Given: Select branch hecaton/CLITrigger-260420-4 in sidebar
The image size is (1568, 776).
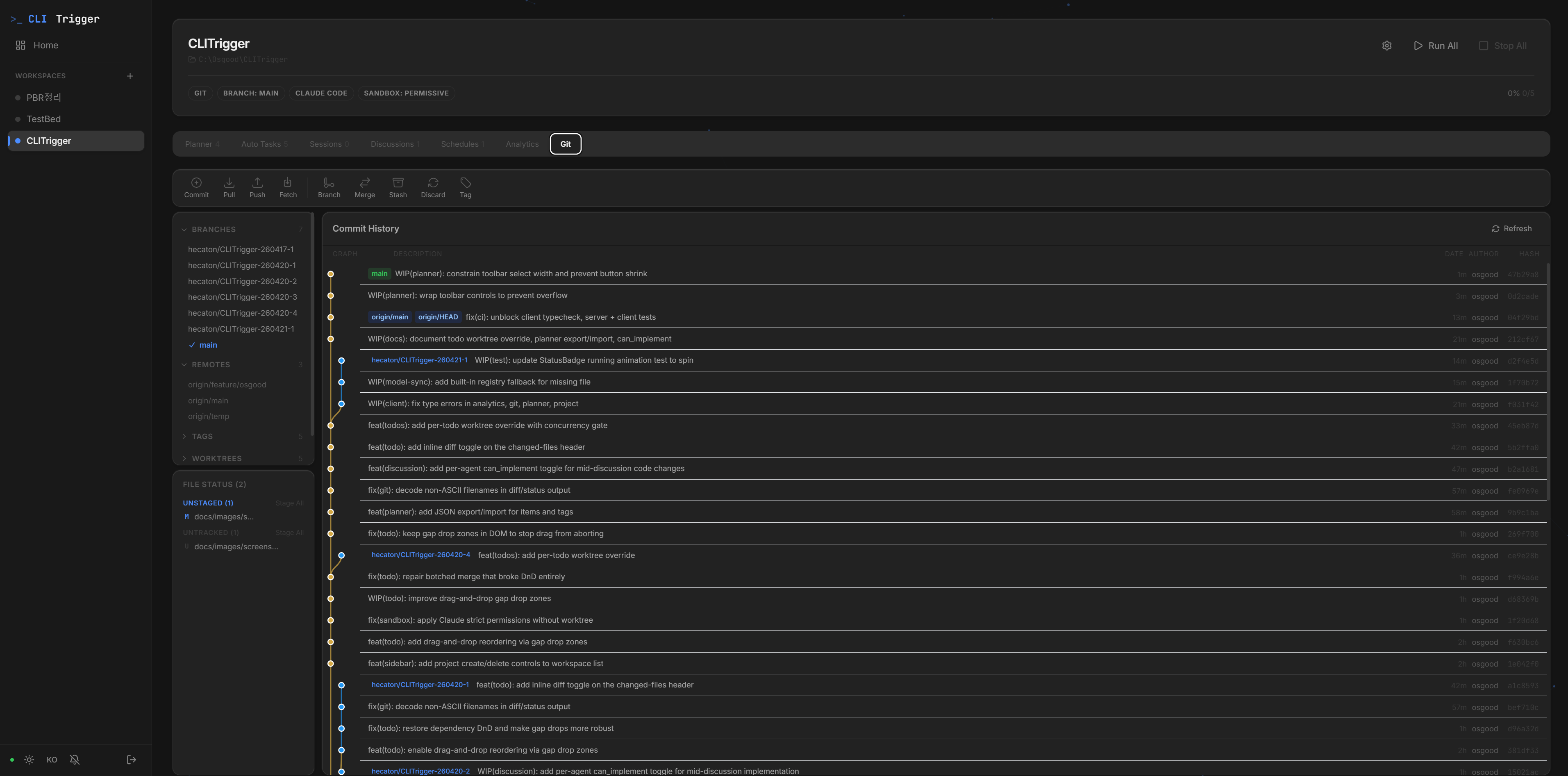Looking at the screenshot, I should 243,313.
